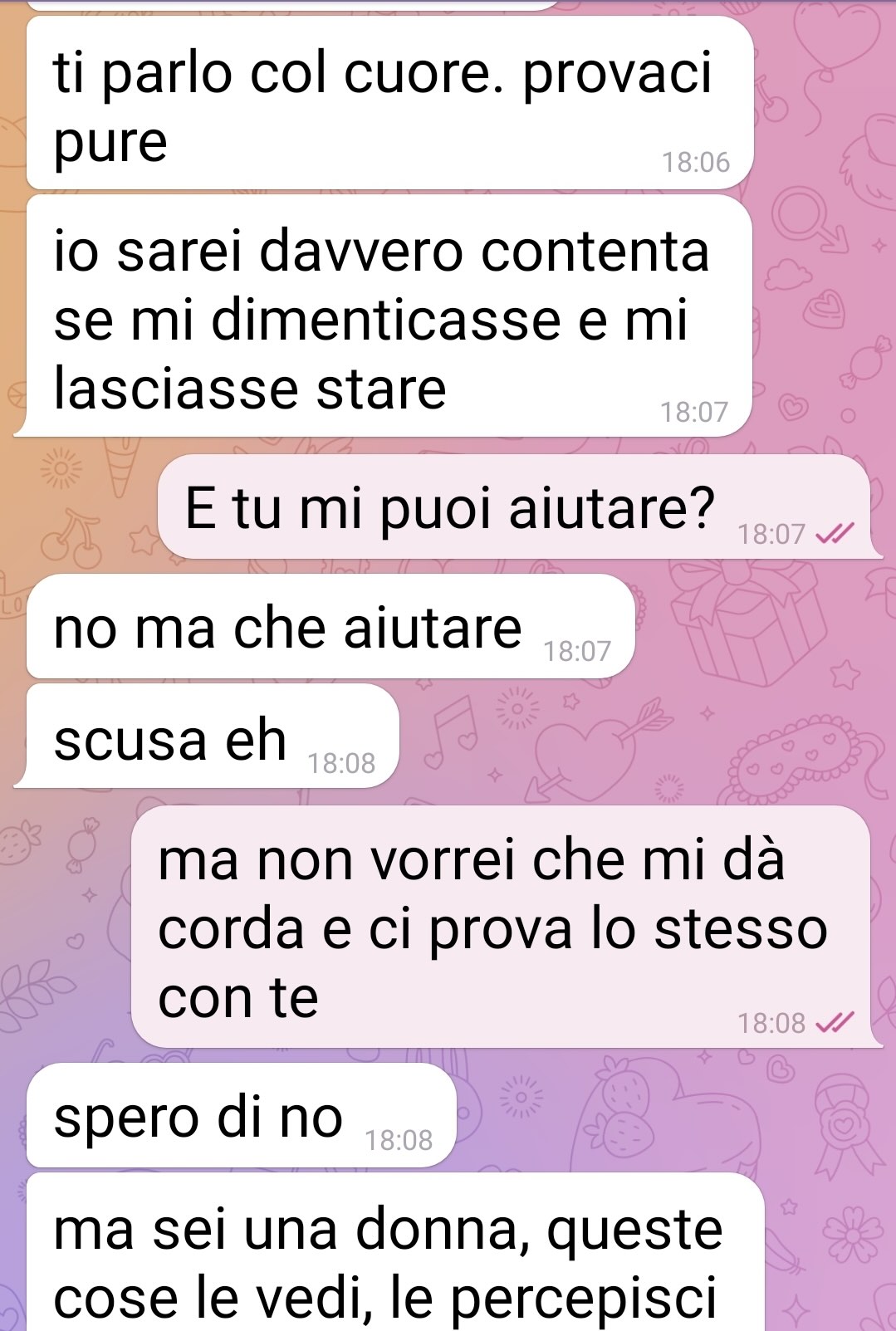Select the "no ma che aiutare" message
Screen dimensions: 896x1331
(x=330, y=626)
